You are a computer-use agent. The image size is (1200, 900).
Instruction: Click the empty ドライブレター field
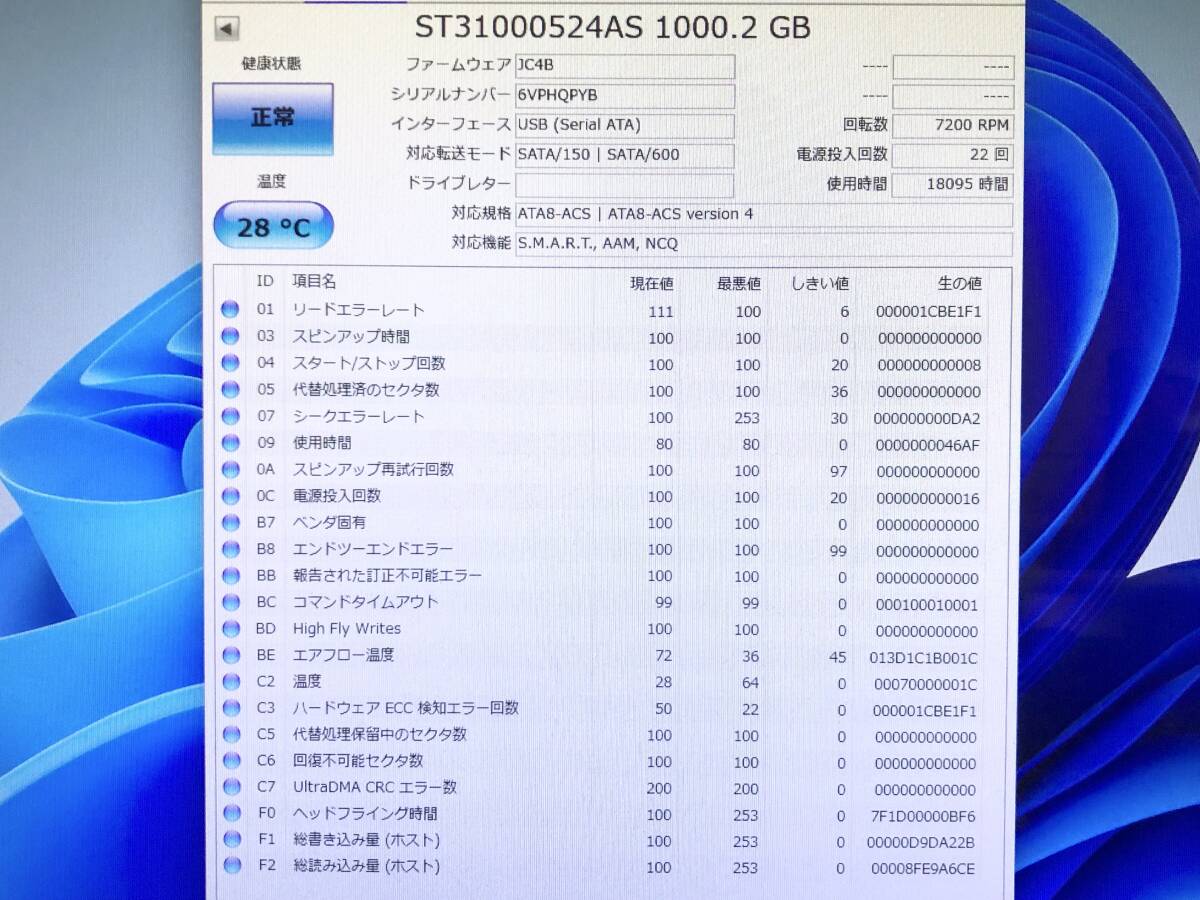(x=625, y=184)
